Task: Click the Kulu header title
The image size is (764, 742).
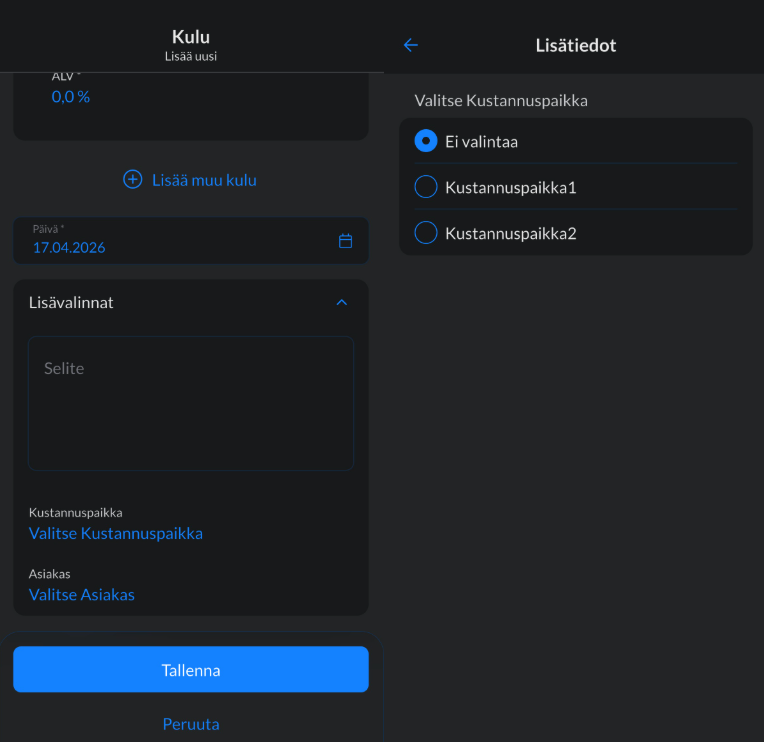Action: point(191,37)
